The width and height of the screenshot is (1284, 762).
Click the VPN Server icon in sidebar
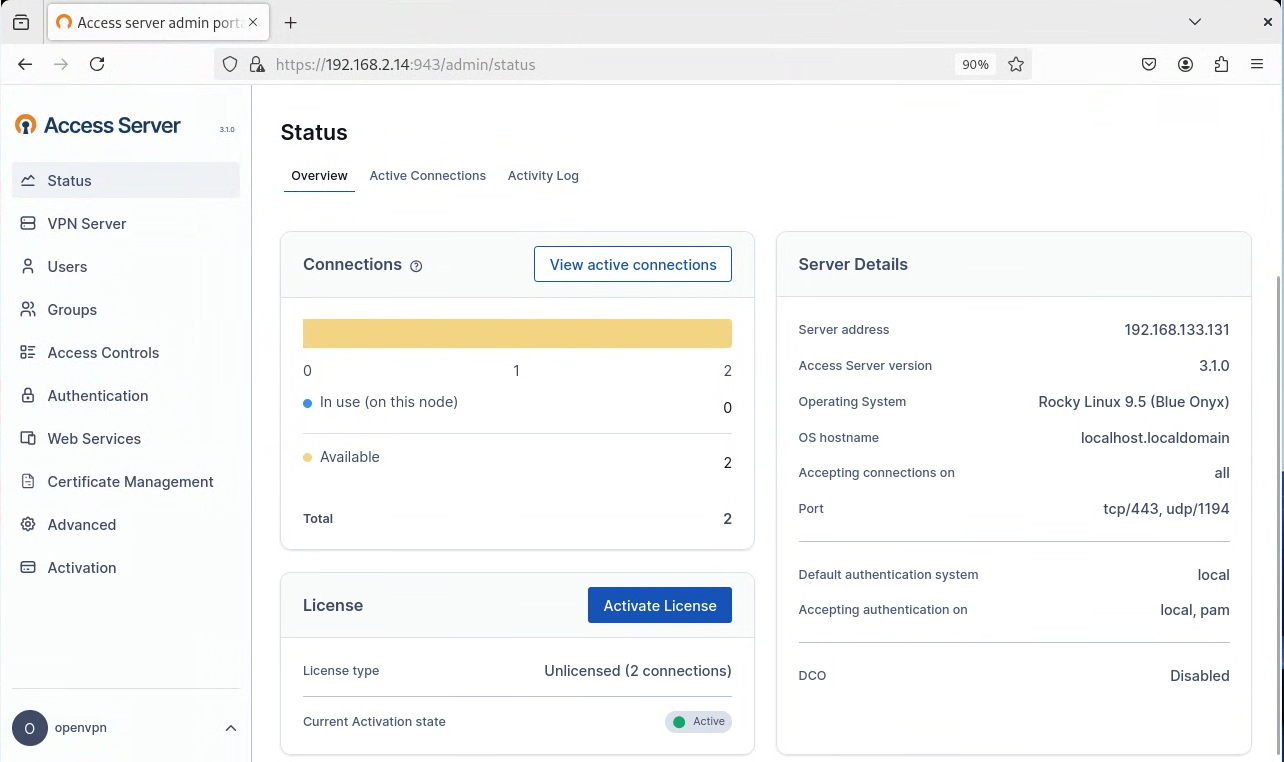tap(28, 224)
